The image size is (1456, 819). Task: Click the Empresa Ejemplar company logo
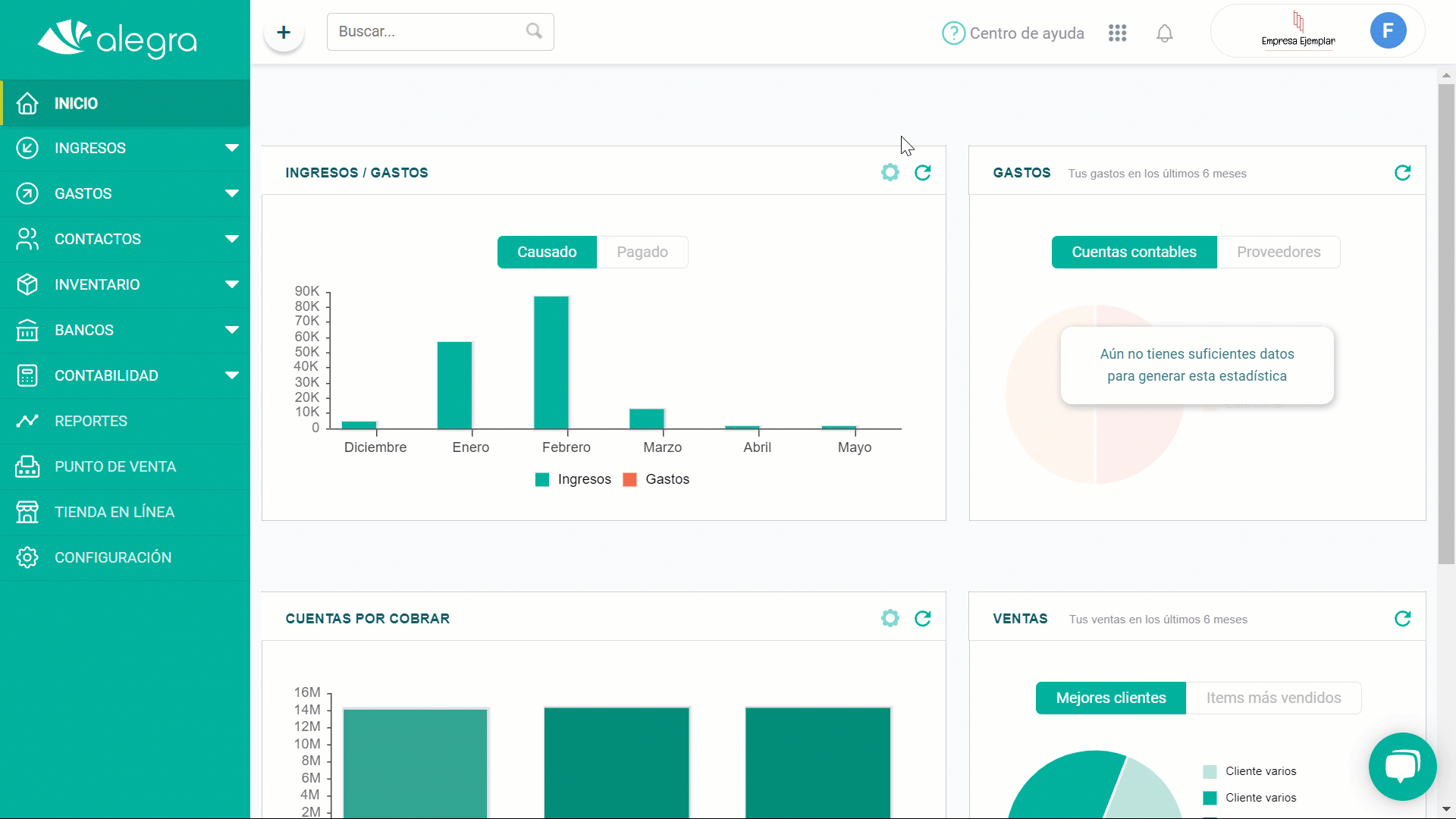(1298, 29)
